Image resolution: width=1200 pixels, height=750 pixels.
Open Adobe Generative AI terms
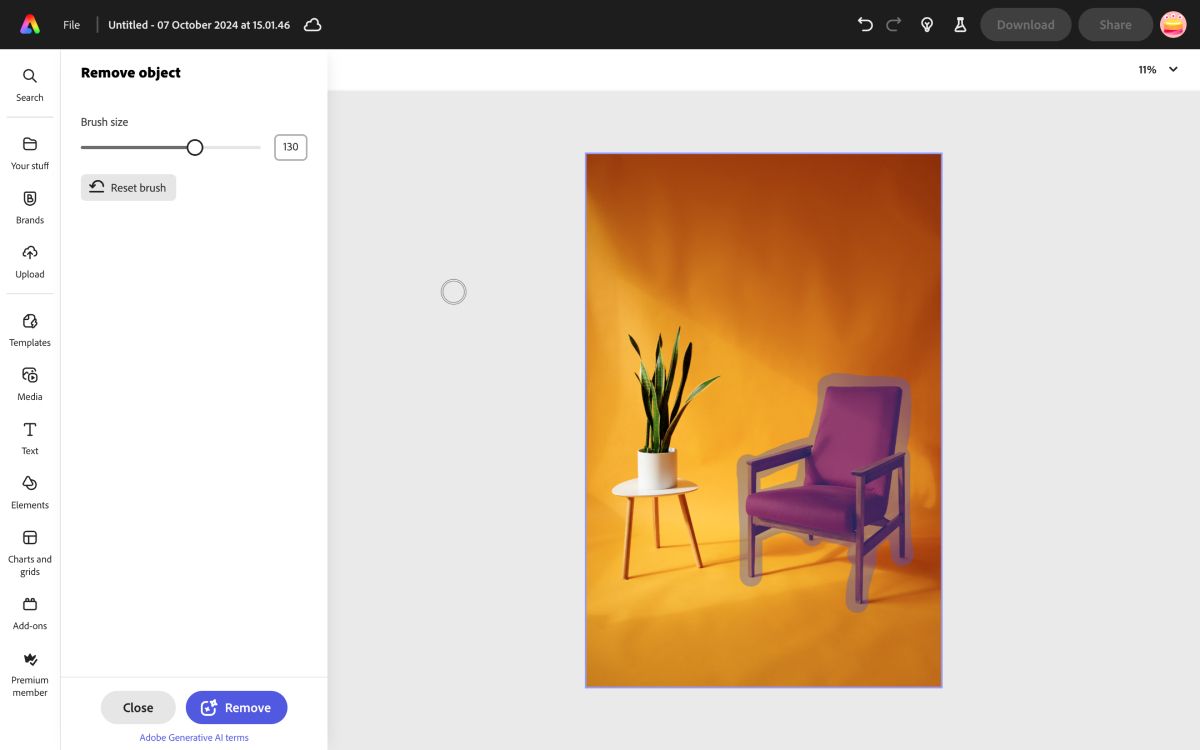193,737
